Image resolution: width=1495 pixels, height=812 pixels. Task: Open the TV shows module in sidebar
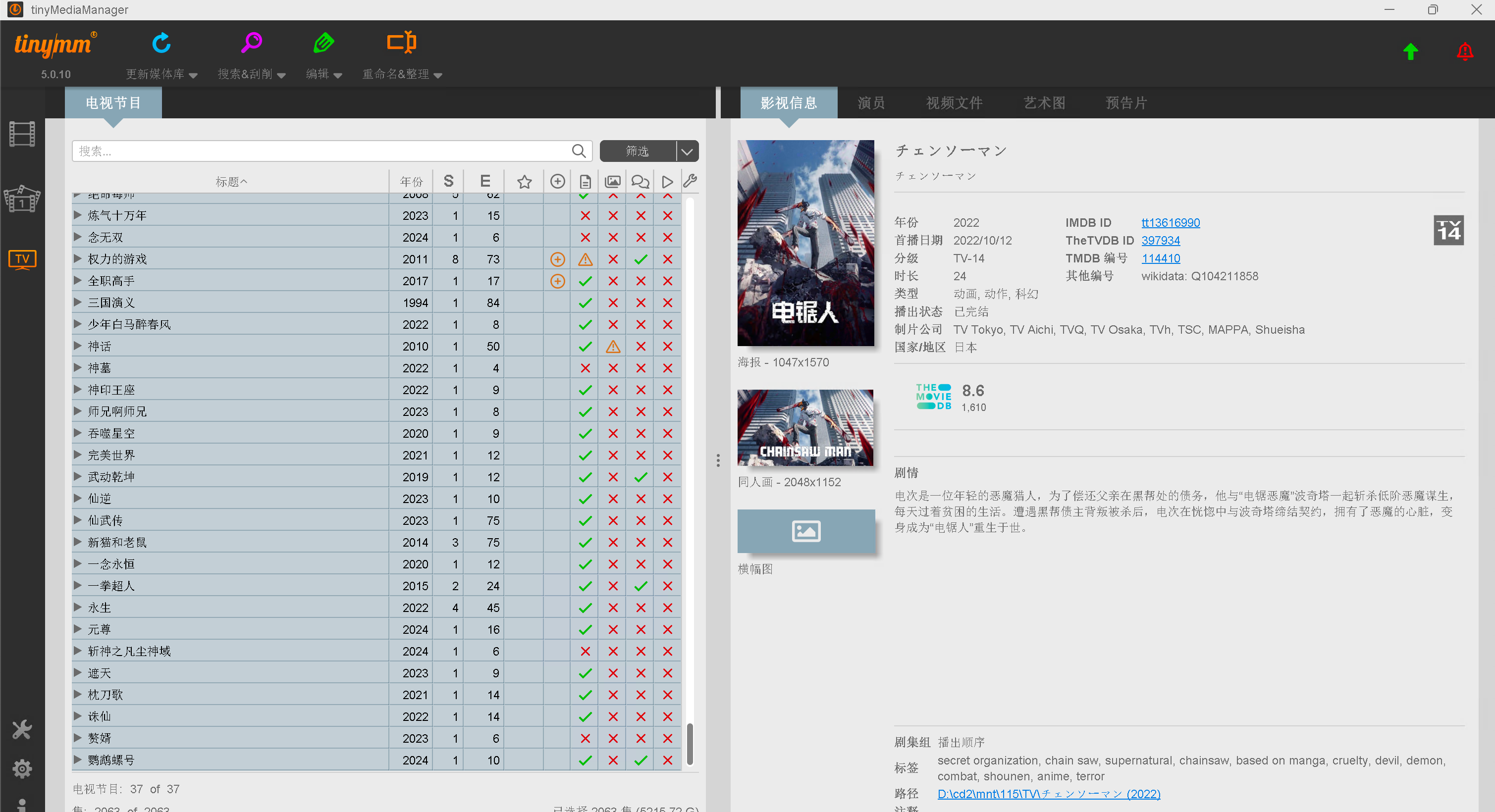click(22, 259)
